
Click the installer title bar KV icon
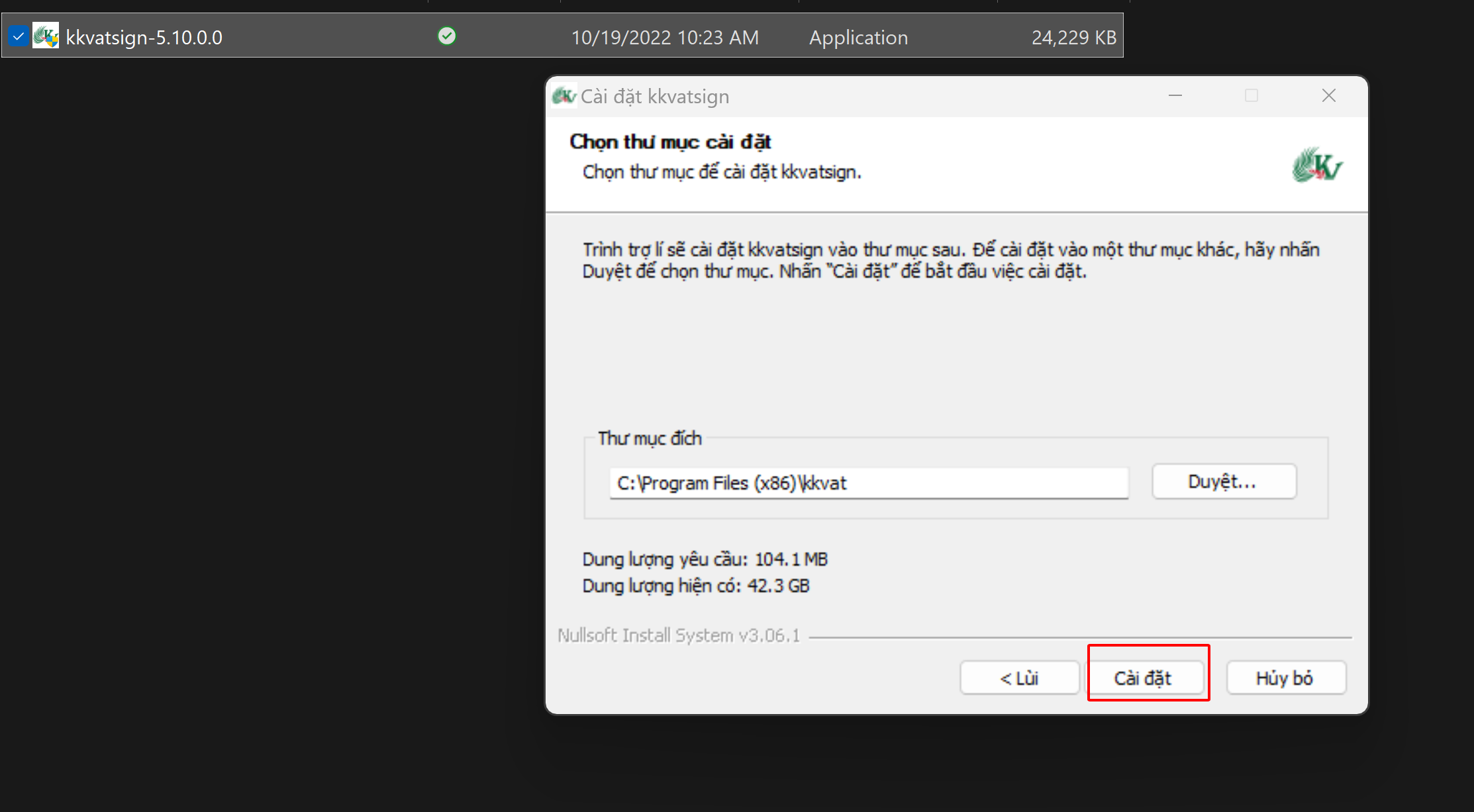pyautogui.click(x=564, y=96)
